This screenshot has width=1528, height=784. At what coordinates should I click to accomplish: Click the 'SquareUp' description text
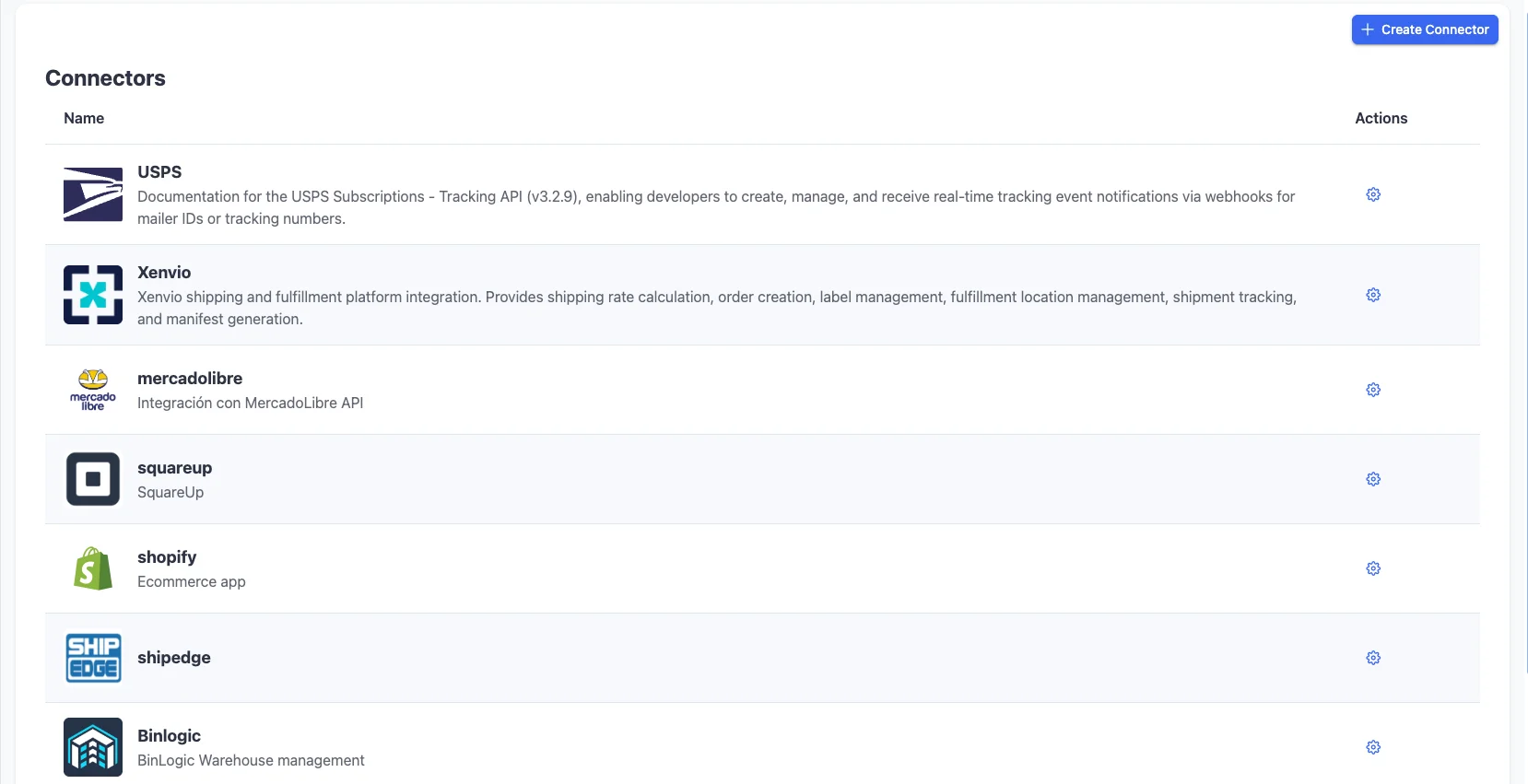[170, 492]
